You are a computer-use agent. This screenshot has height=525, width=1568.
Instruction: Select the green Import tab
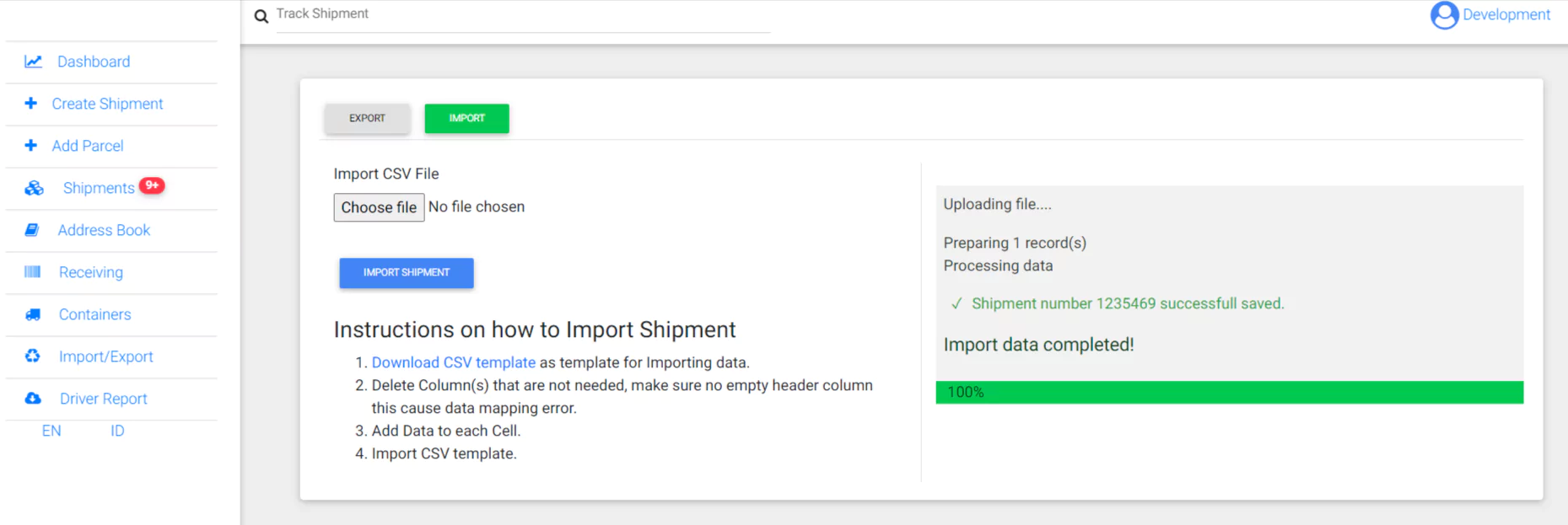click(466, 118)
